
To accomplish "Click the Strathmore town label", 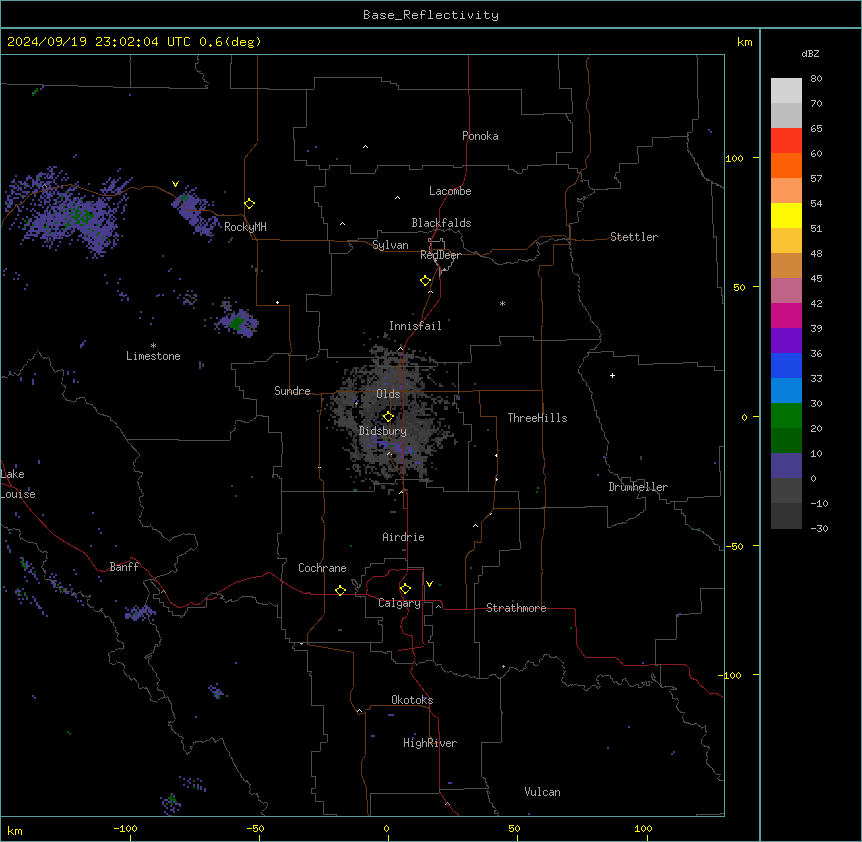I will click(x=516, y=608).
